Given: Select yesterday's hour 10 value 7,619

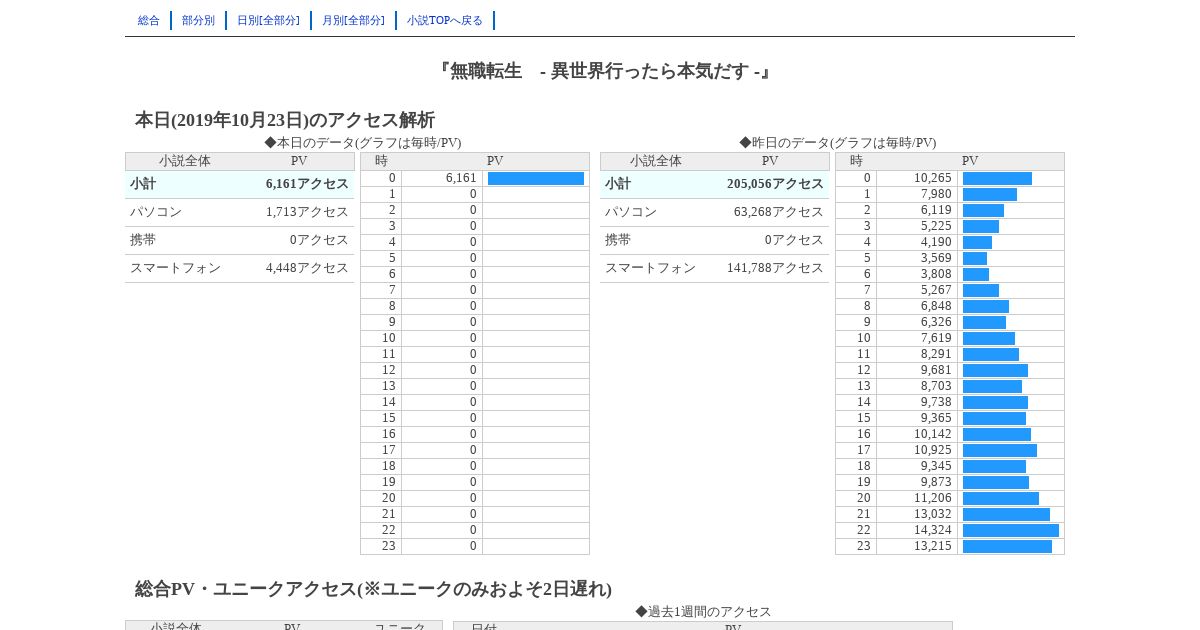Looking at the screenshot, I should coord(936,338).
